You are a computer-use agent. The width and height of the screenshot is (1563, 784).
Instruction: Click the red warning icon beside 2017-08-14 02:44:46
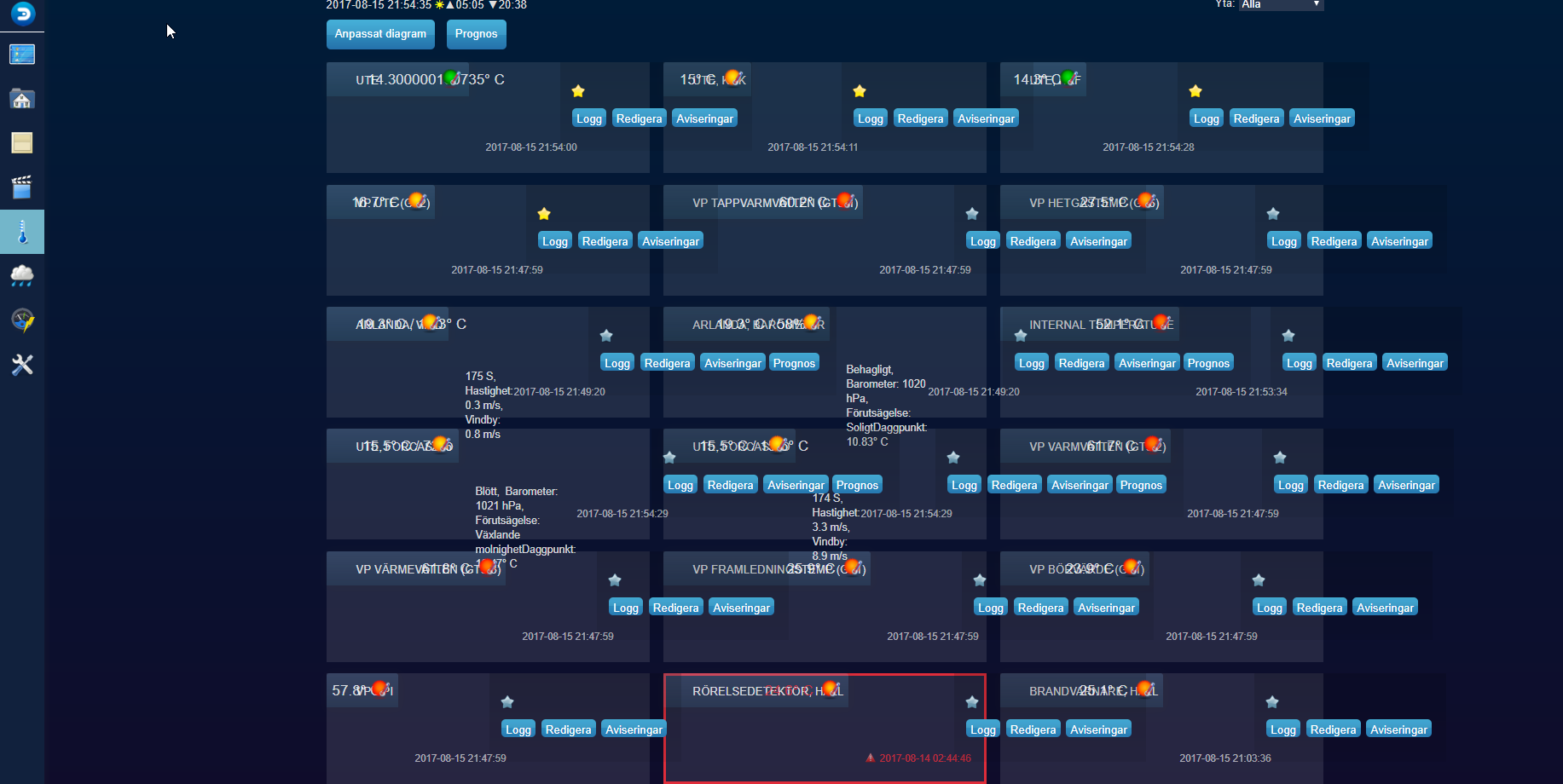871,758
